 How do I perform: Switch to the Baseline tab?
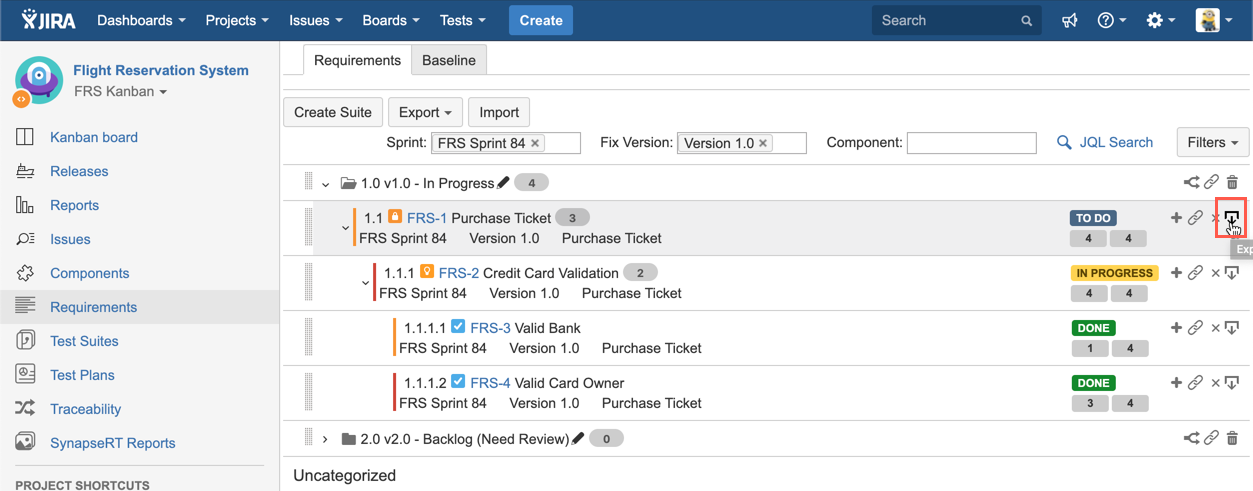[x=449, y=60]
